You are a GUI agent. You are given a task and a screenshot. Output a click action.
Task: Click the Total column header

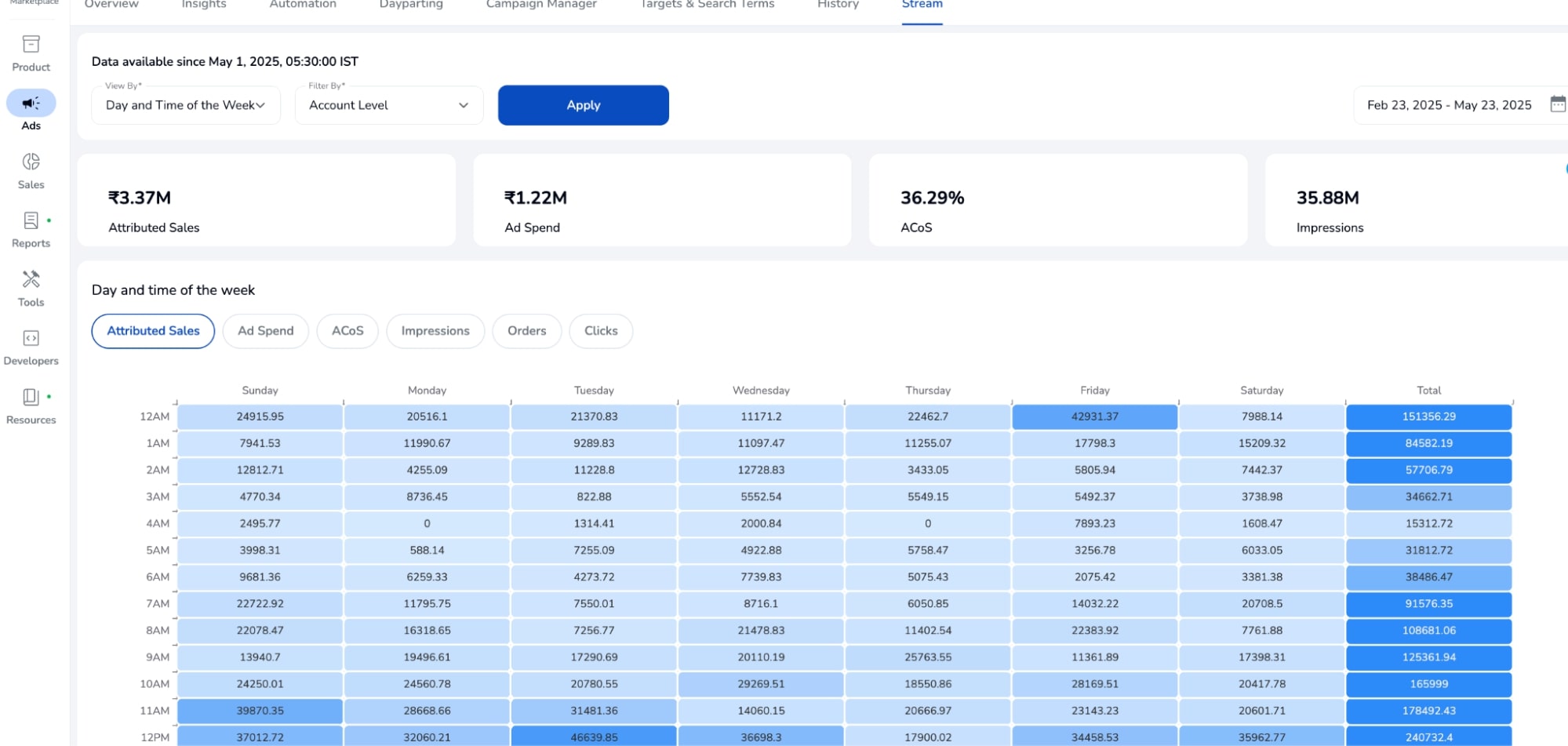[1429, 391]
